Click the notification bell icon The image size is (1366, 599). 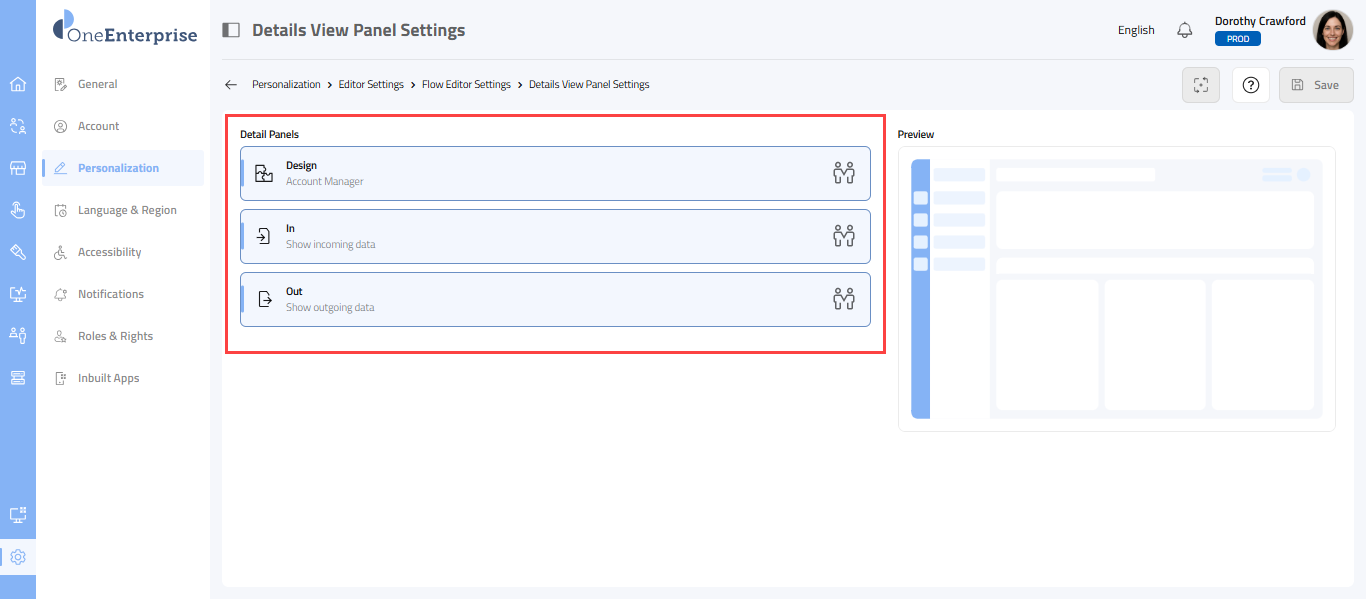click(x=1185, y=30)
